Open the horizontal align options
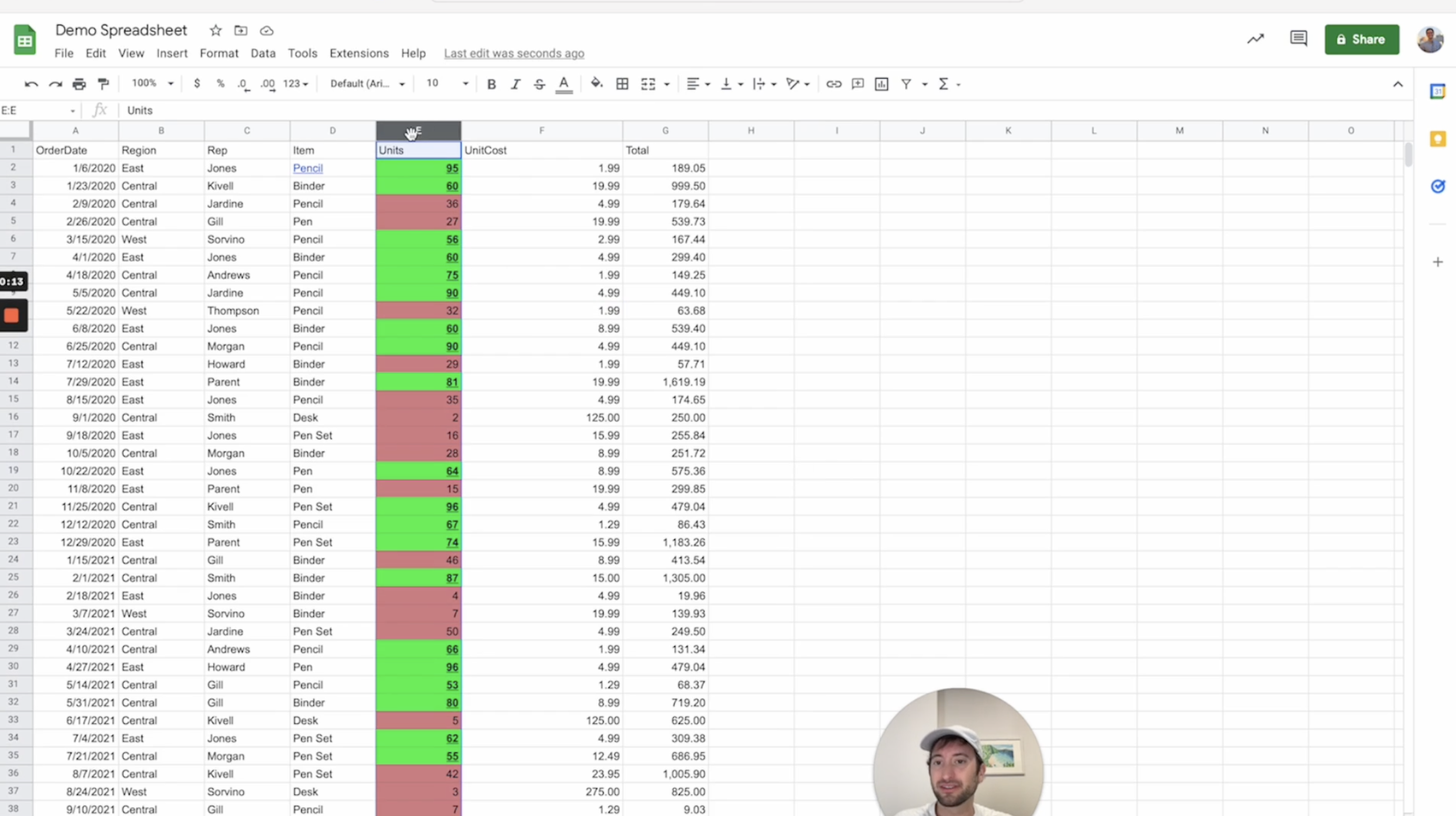This screenshot has height=816, width=1456. 698,83
